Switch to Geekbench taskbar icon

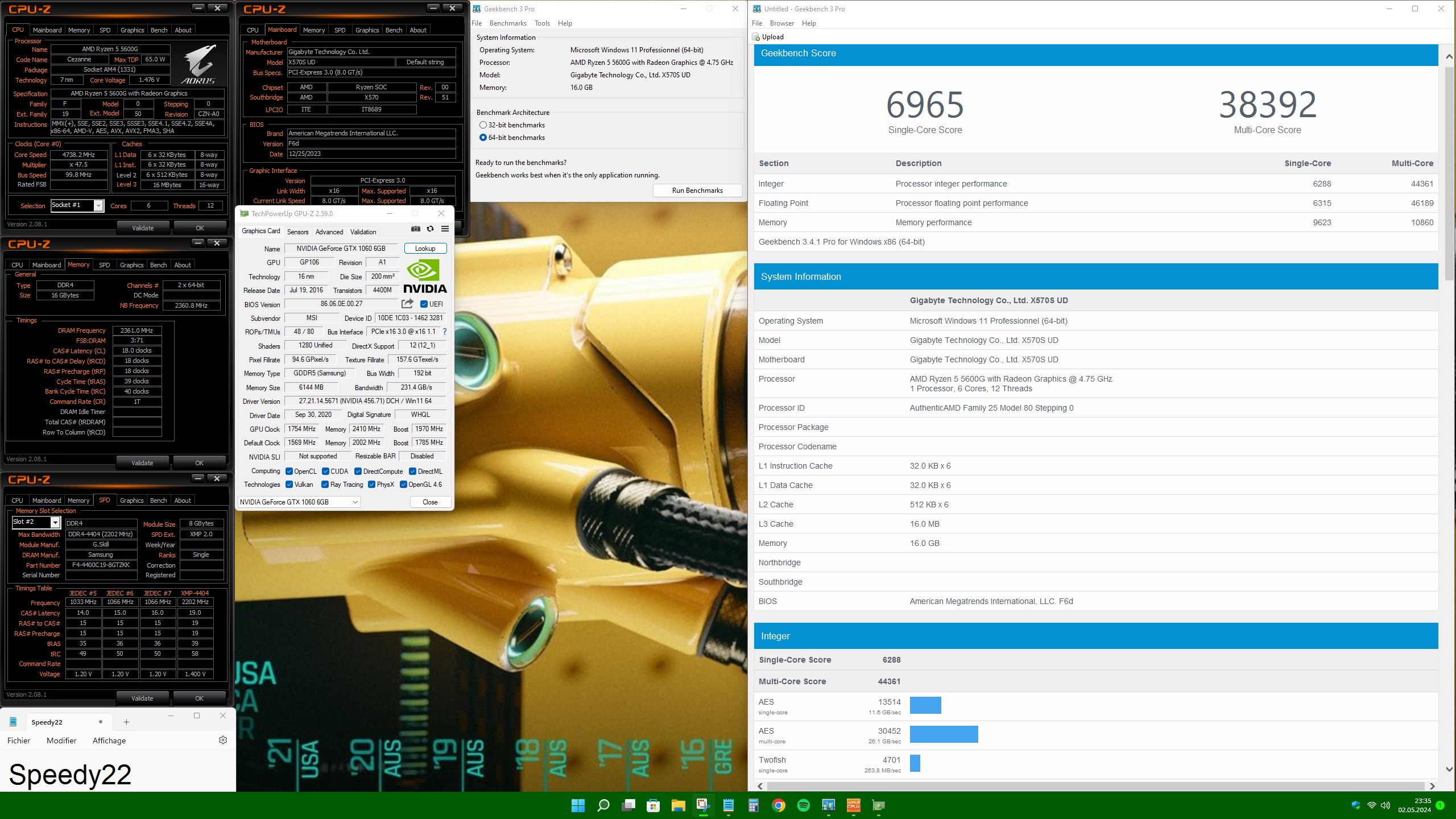[828, 805]
